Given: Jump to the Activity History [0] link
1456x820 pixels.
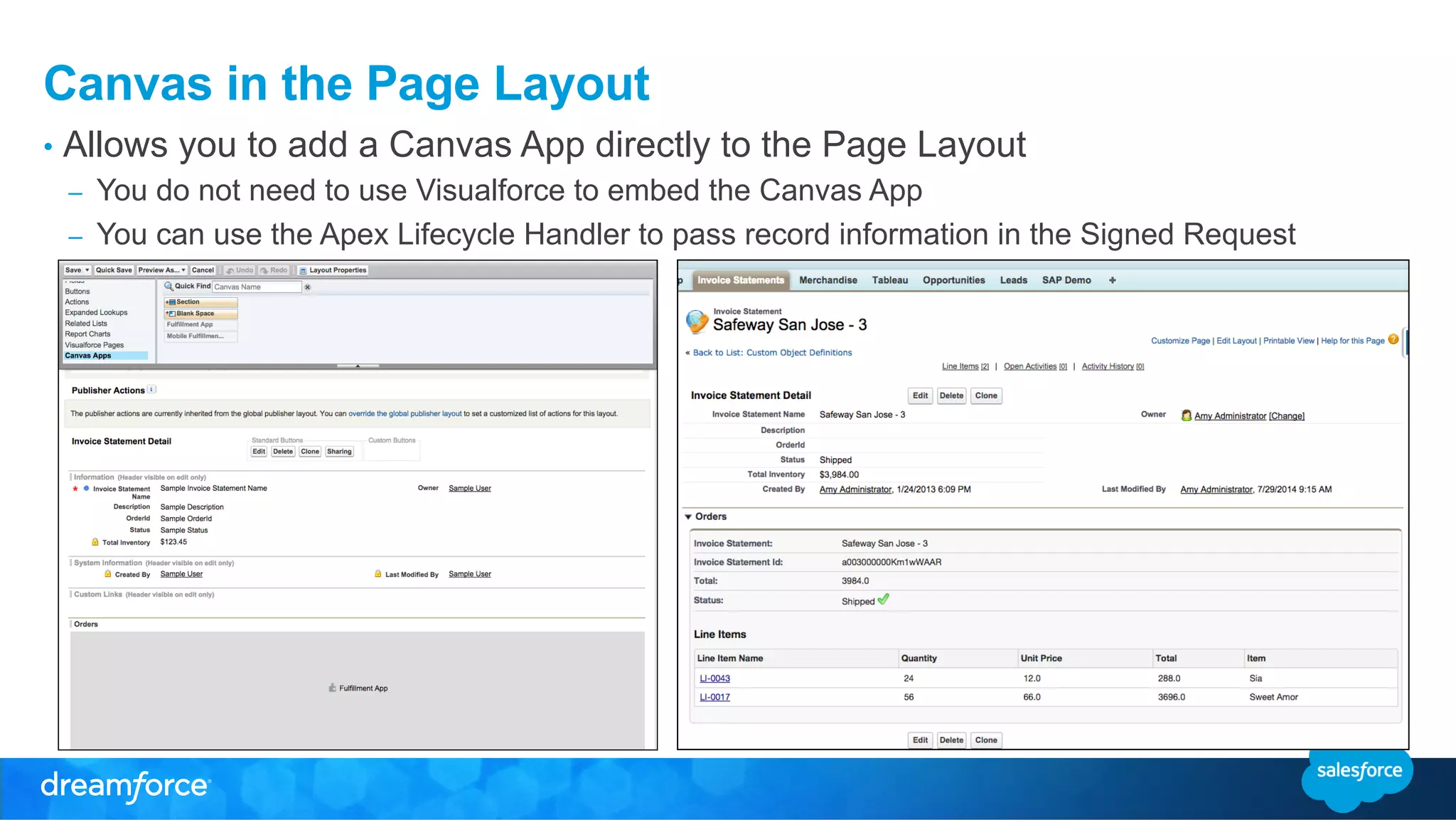Looking at the screenshot, I should (x=1113, y=367).
